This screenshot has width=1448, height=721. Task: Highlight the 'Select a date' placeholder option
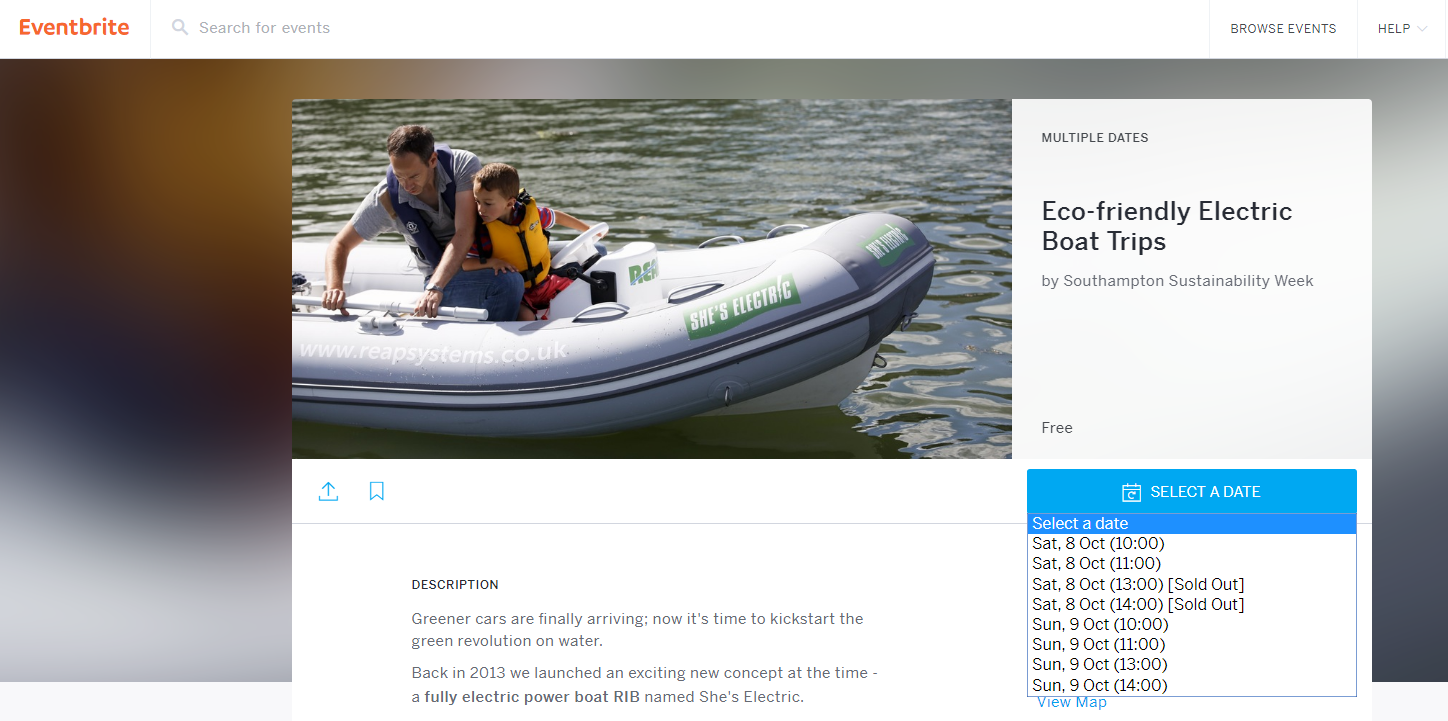point(1192,524)
